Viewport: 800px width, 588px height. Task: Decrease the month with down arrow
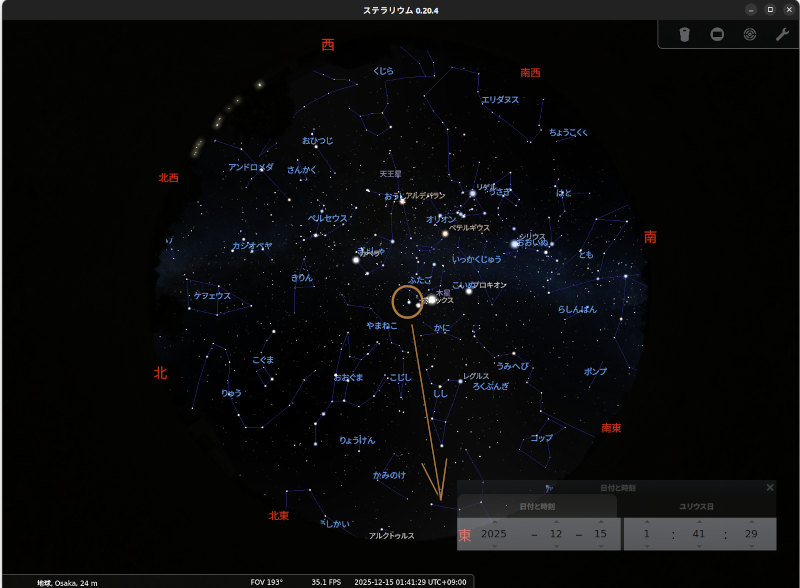click(556, 547)
